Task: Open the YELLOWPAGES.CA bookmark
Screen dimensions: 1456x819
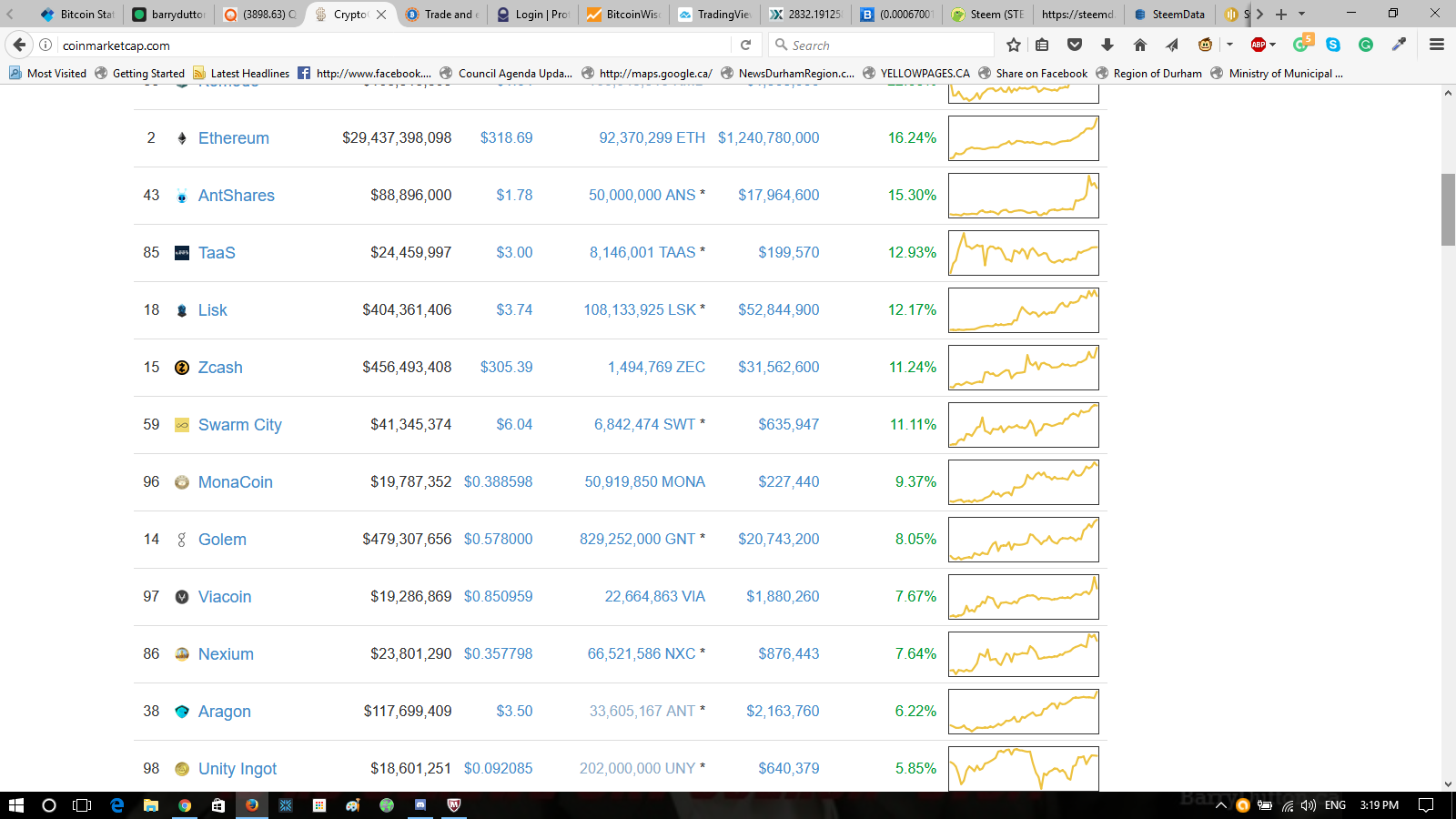Action: (x=916, y=74)
